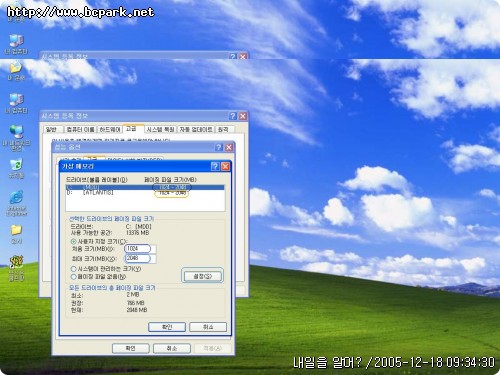Select drive D: [ATLANTIS] row in list
The width and height of the screenshot is (500, 375).
pyautogui.click(x=145, y=193)
